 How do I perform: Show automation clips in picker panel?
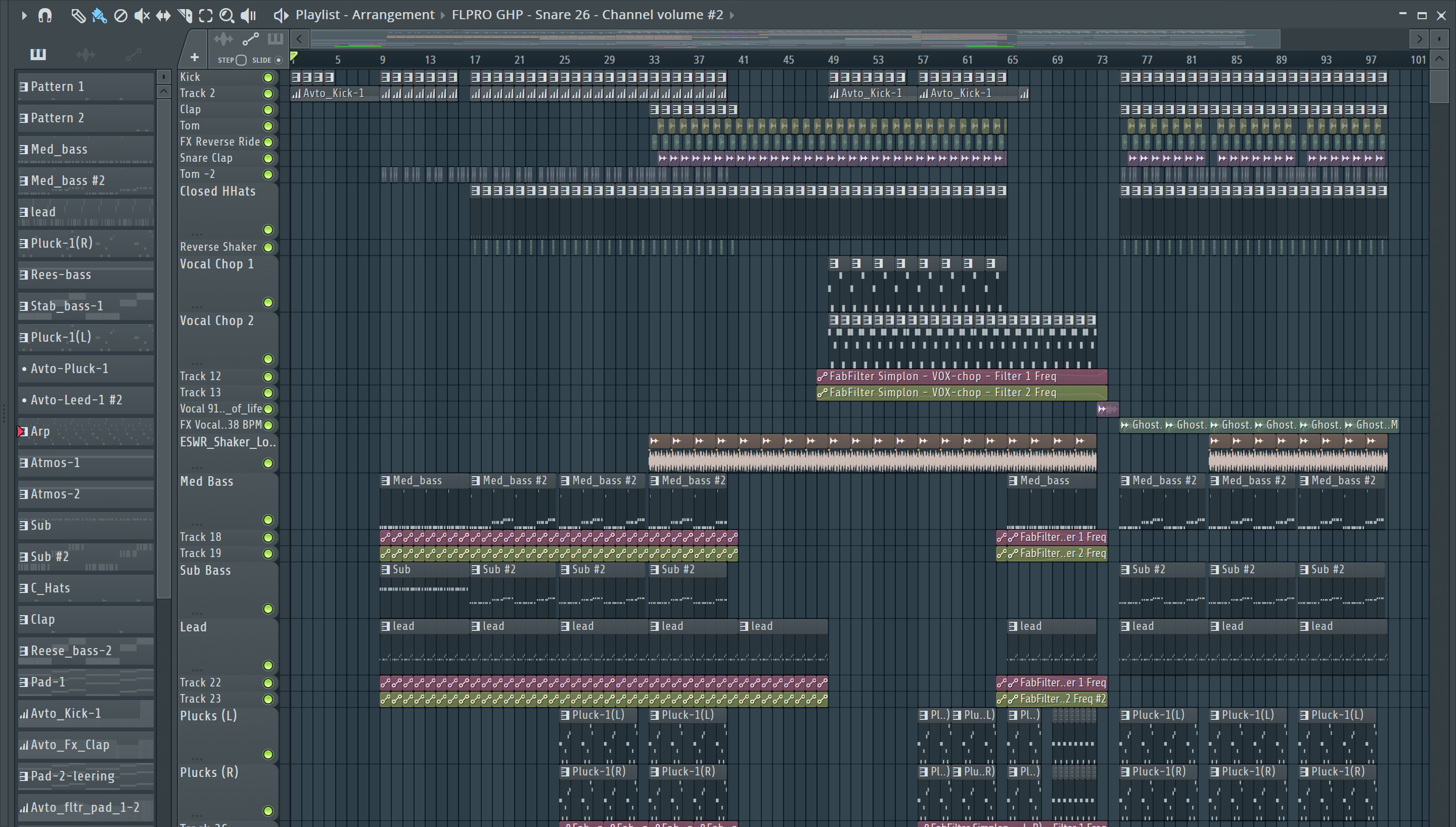pos(133,54)
